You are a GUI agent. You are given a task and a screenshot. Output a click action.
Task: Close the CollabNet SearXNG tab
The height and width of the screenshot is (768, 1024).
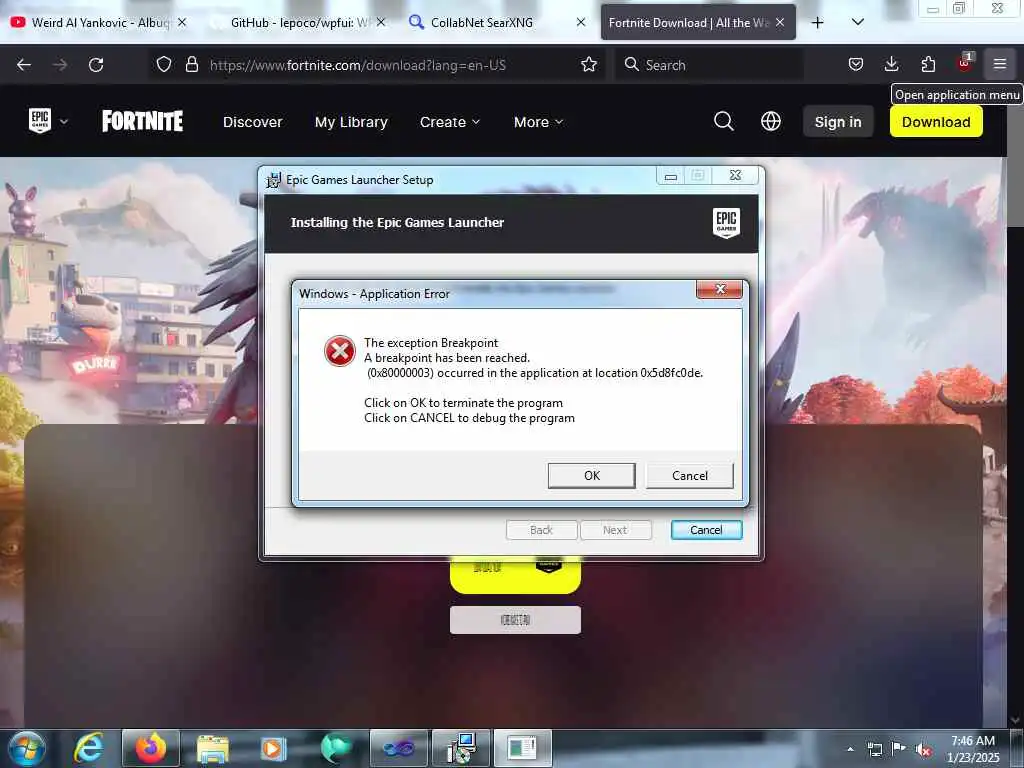coord(581,22)
